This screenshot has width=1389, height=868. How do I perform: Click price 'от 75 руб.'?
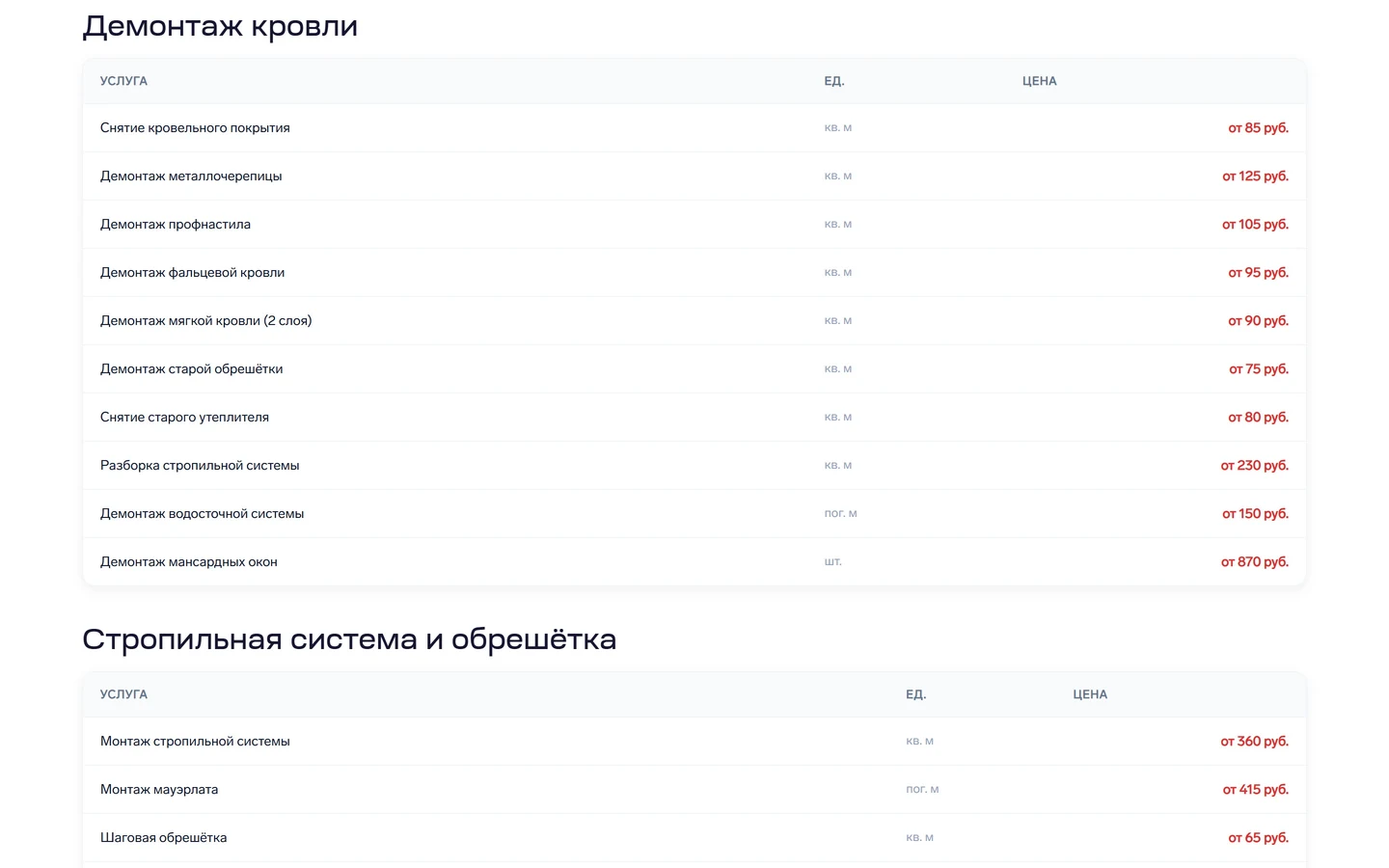1259,368
